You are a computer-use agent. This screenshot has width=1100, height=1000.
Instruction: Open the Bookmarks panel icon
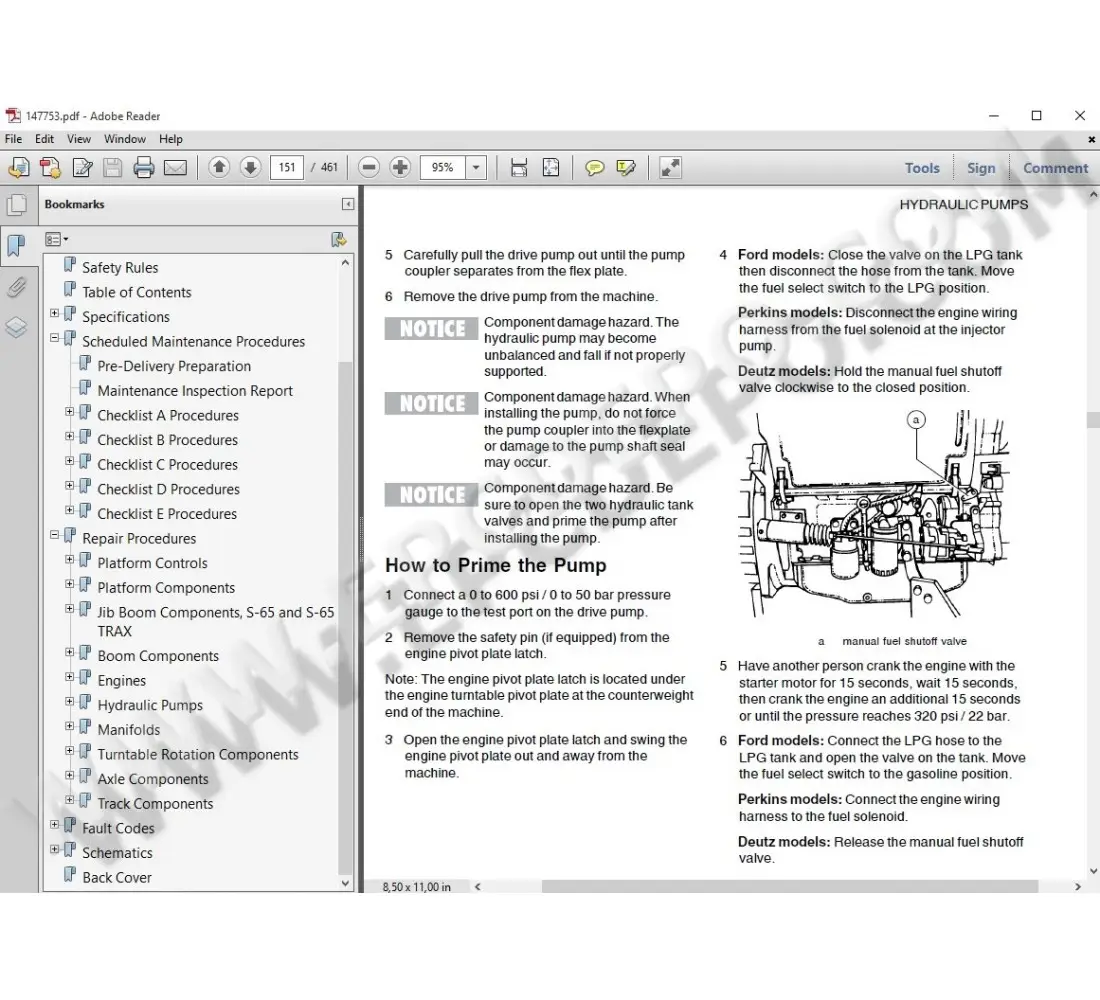click(15, 246)
